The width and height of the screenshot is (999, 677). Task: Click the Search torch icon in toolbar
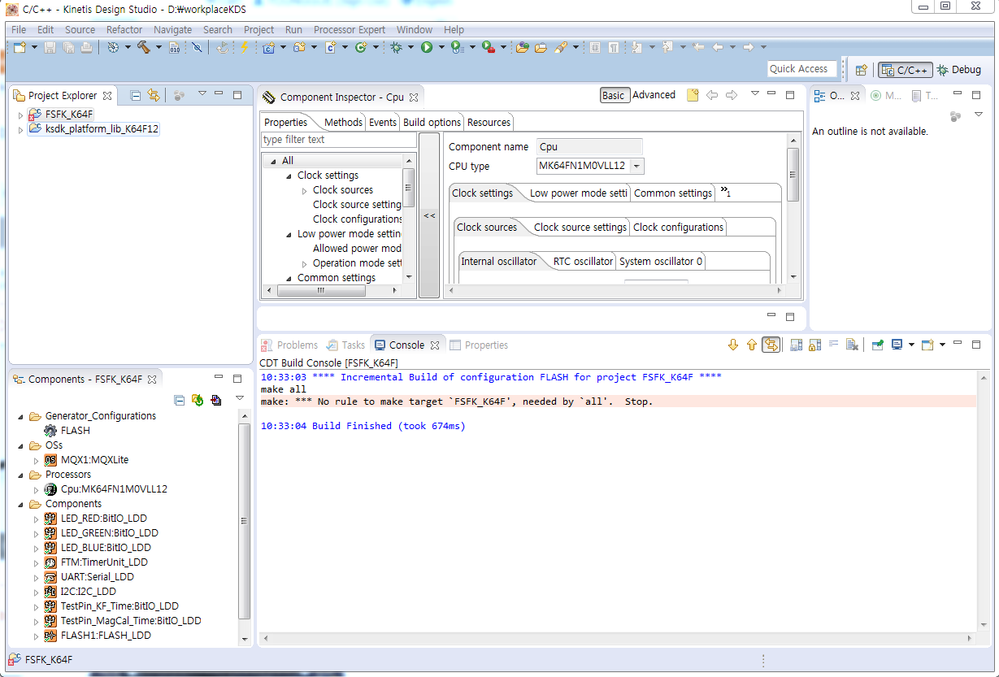coord(561,48)
